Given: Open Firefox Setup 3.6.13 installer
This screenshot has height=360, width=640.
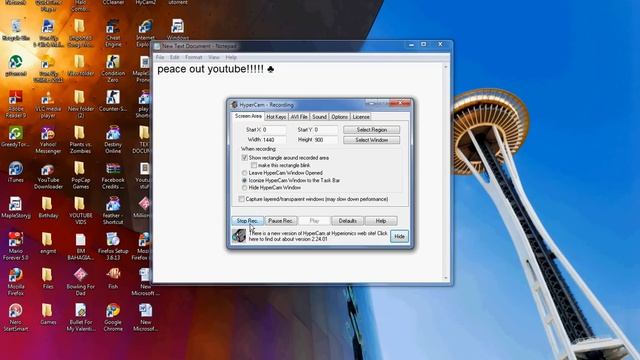Looking at the screenshot, I should pos(113,246).
